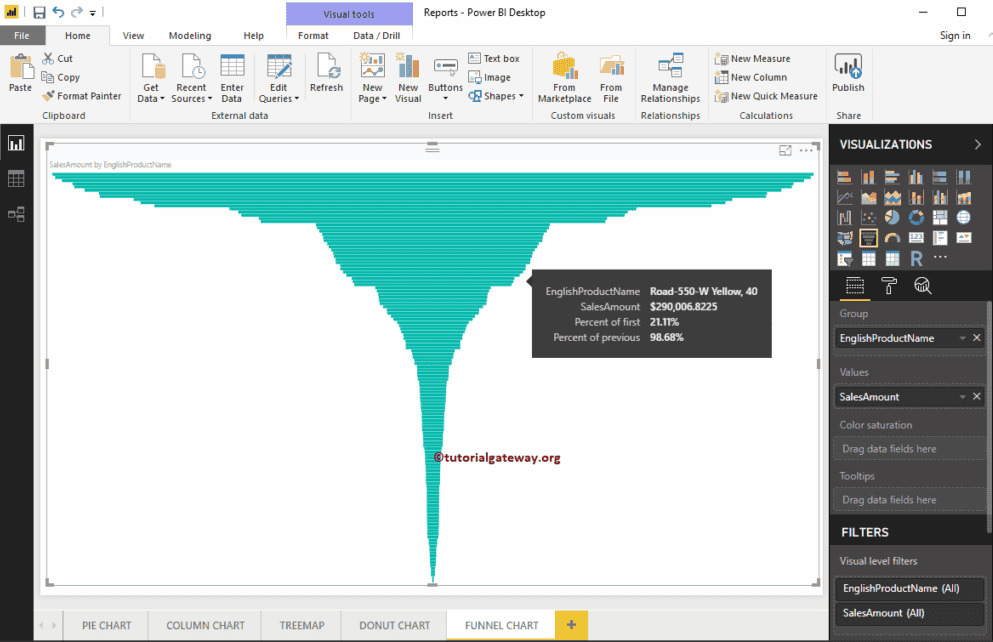Select the Funnel visual icon

[869, 238]
